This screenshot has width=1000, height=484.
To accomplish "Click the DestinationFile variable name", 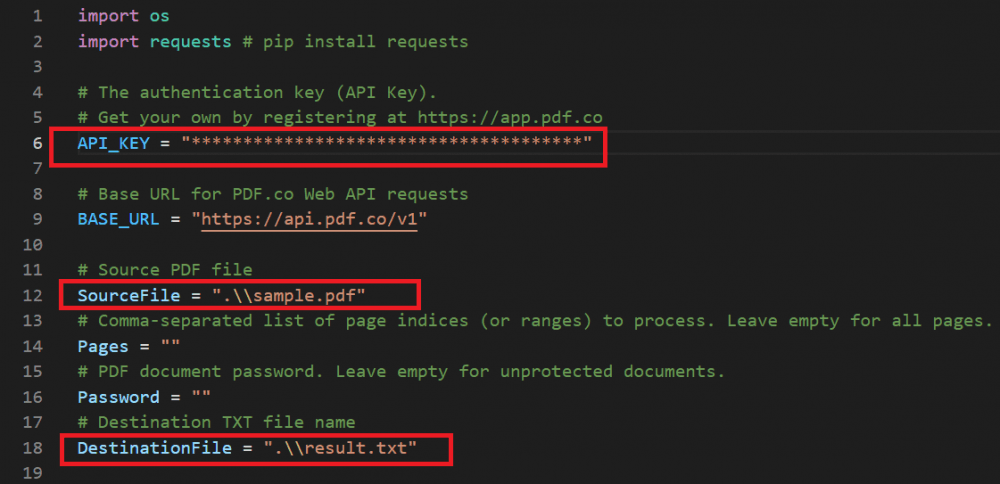I will (153, 448).
